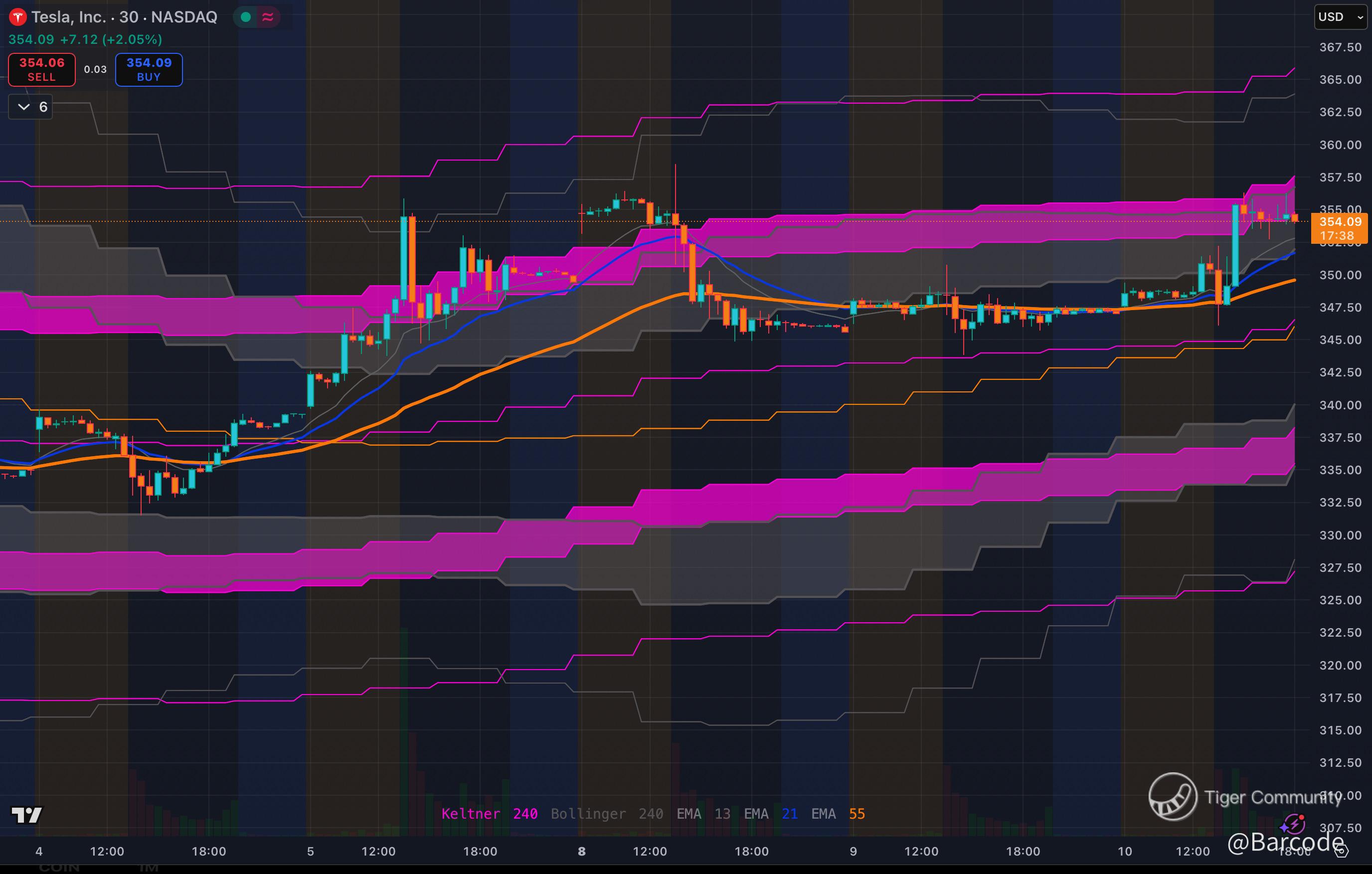Click the blue EMA 21 label
1372x874 pixels.
(x=770, y=814)
